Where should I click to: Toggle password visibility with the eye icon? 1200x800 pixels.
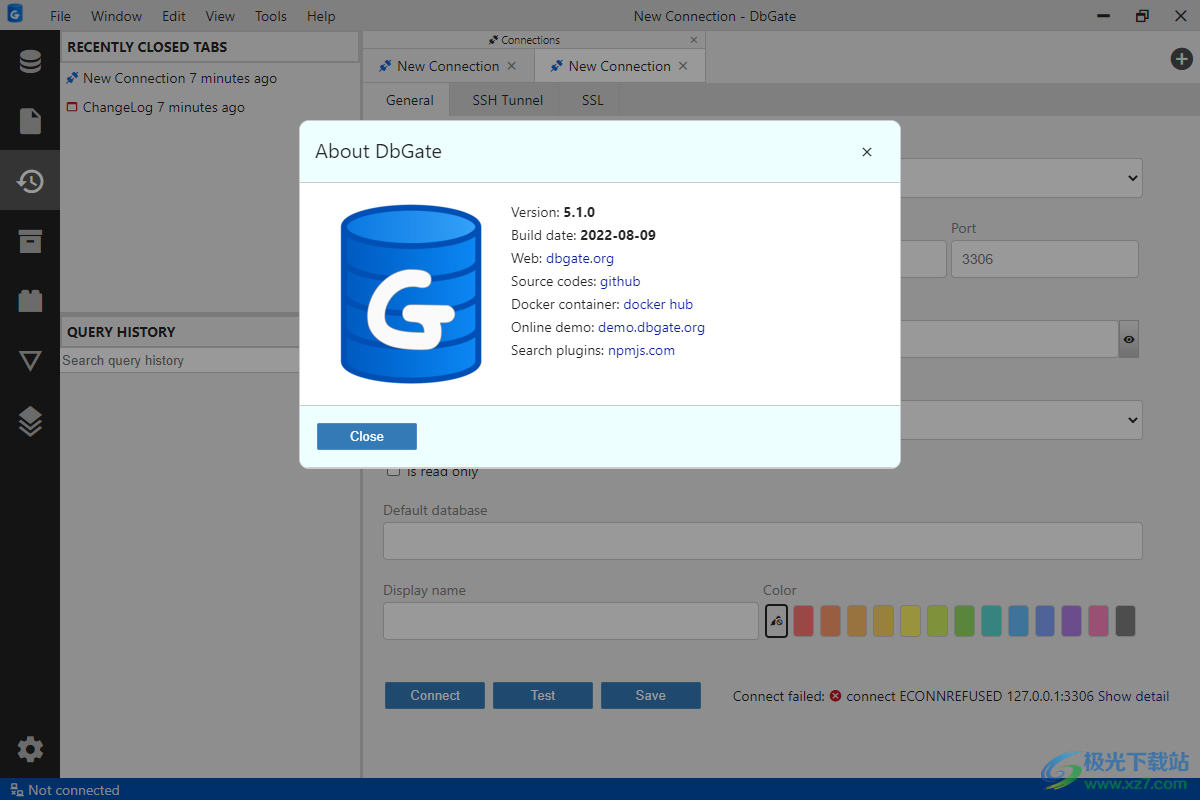click(1128, 339)
